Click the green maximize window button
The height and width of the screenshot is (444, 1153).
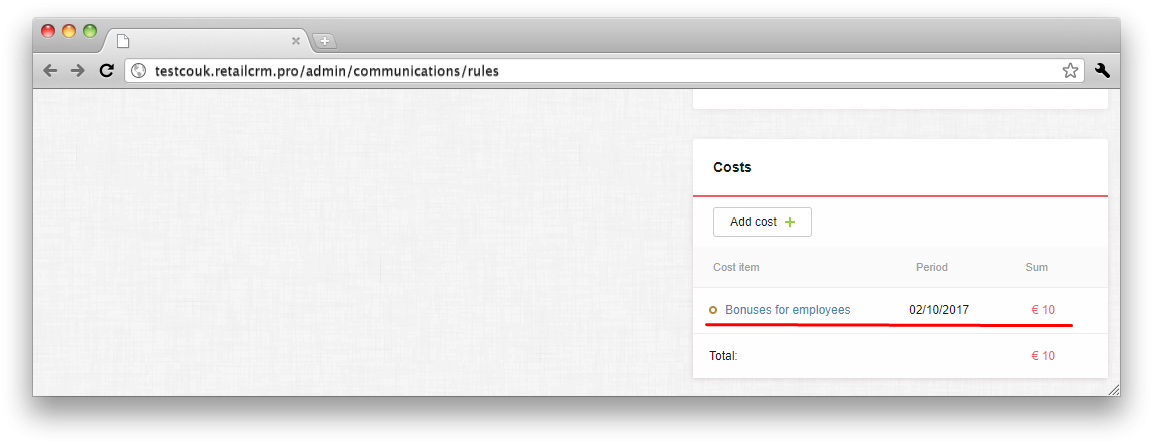pos(90,31)
